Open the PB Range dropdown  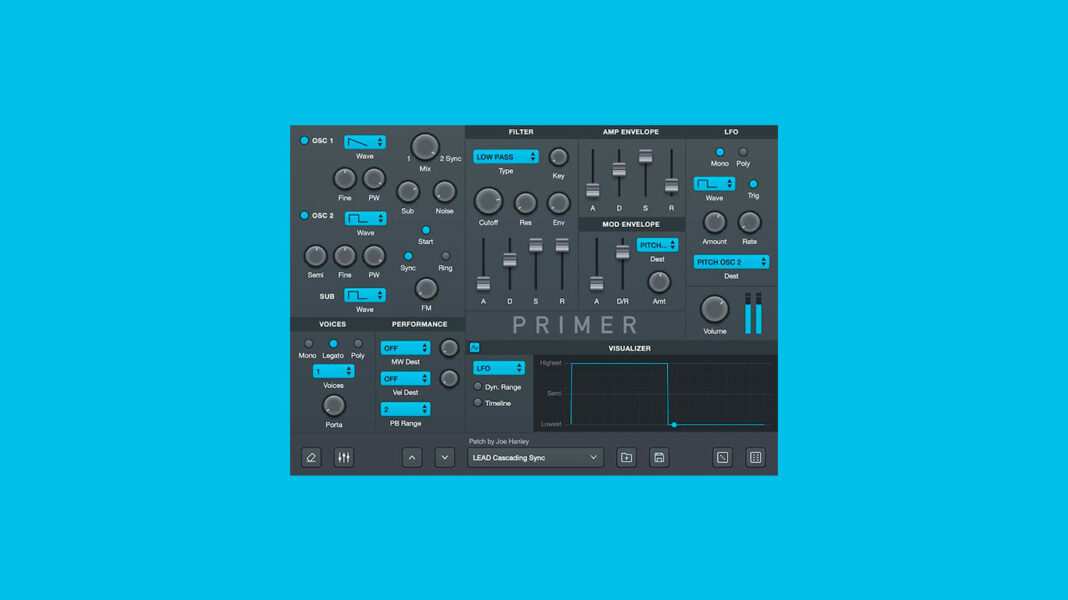coord(405,409)
